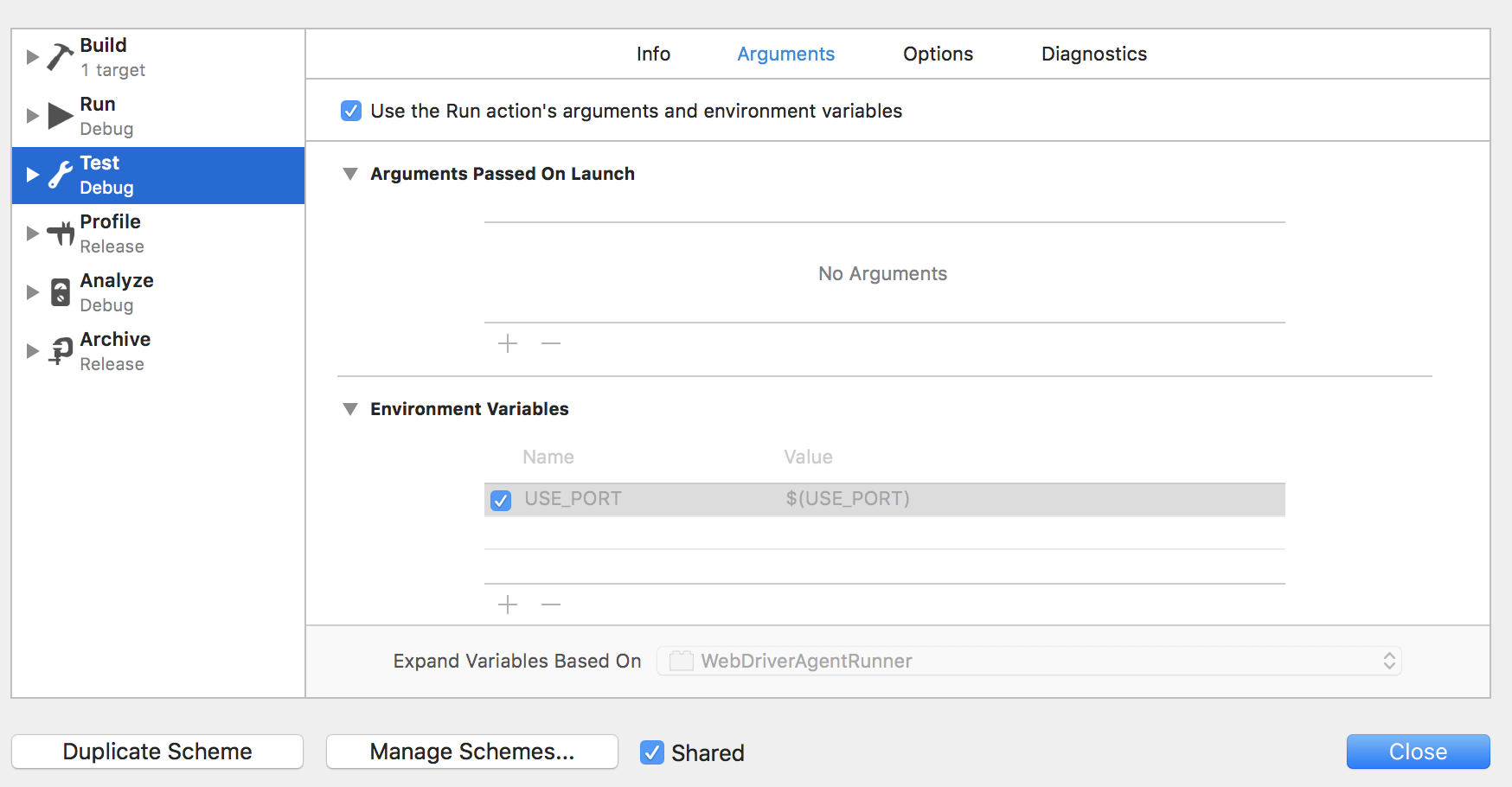Image resolution: width=1512 pixels, height=787 pixels.
Task: Open the Options tab
Action: click(938, 54)
